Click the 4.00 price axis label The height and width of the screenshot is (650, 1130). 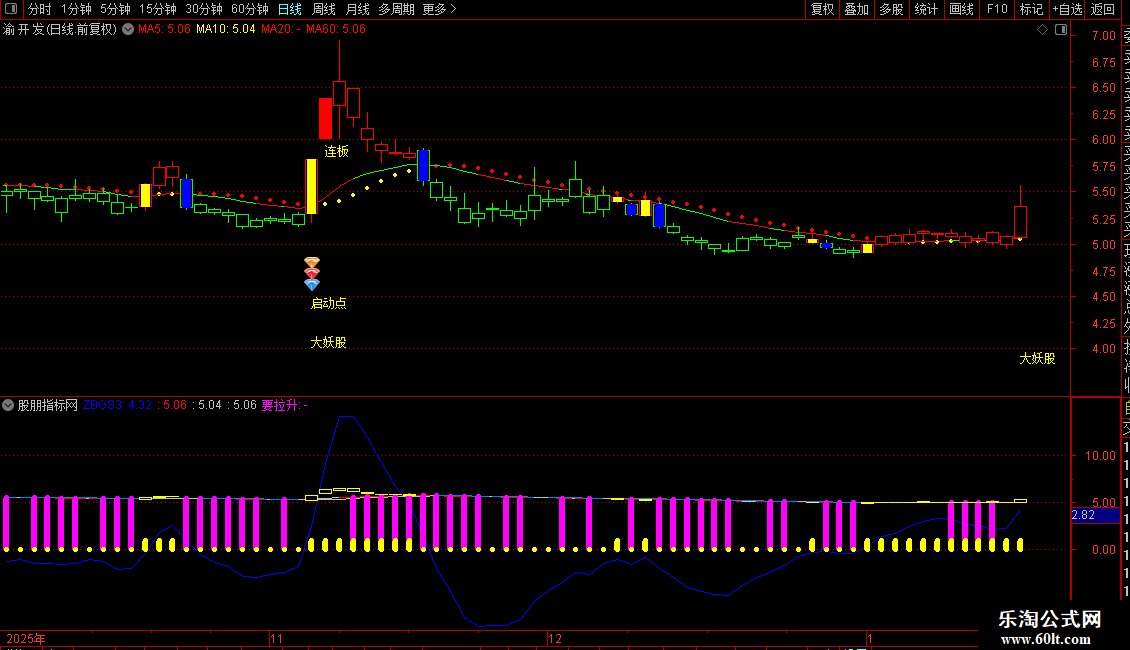[1103, 349]
